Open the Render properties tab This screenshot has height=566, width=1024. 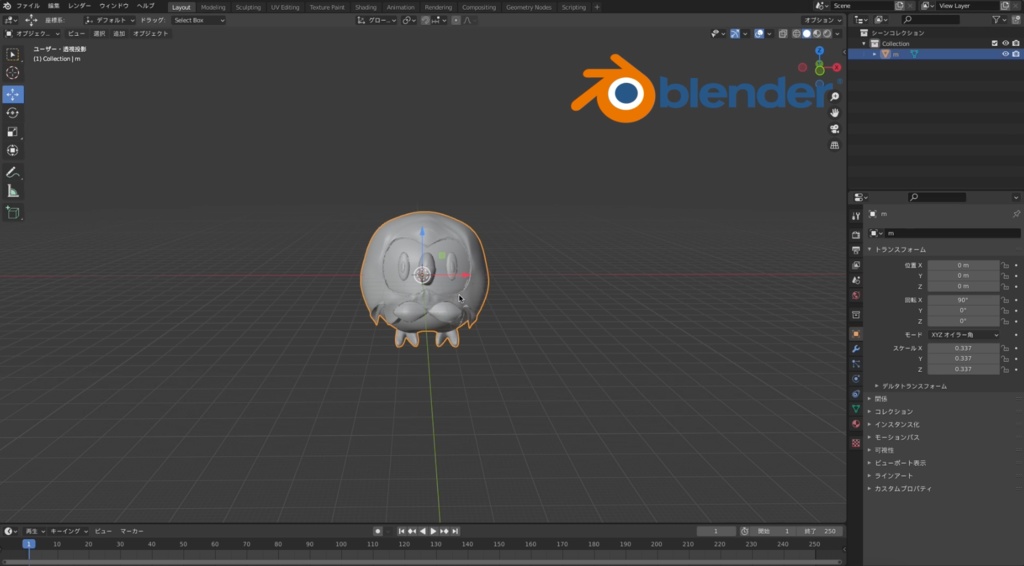click(856, 235)
